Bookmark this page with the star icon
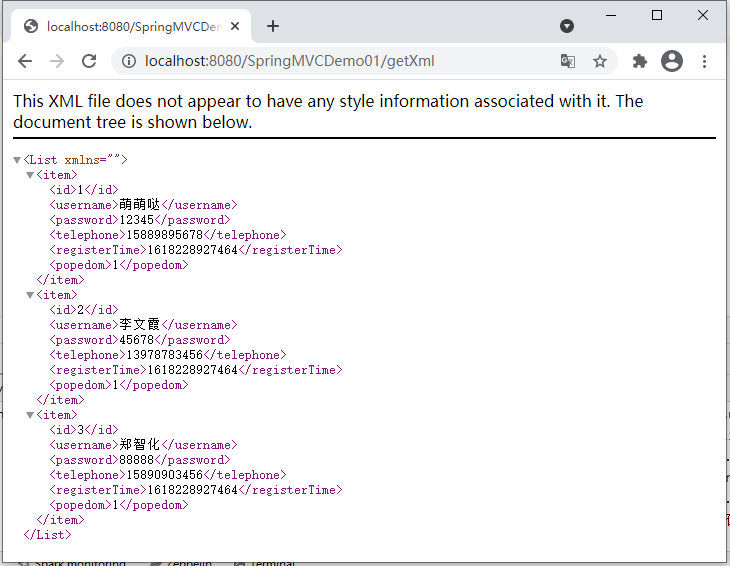 [600, 61]
